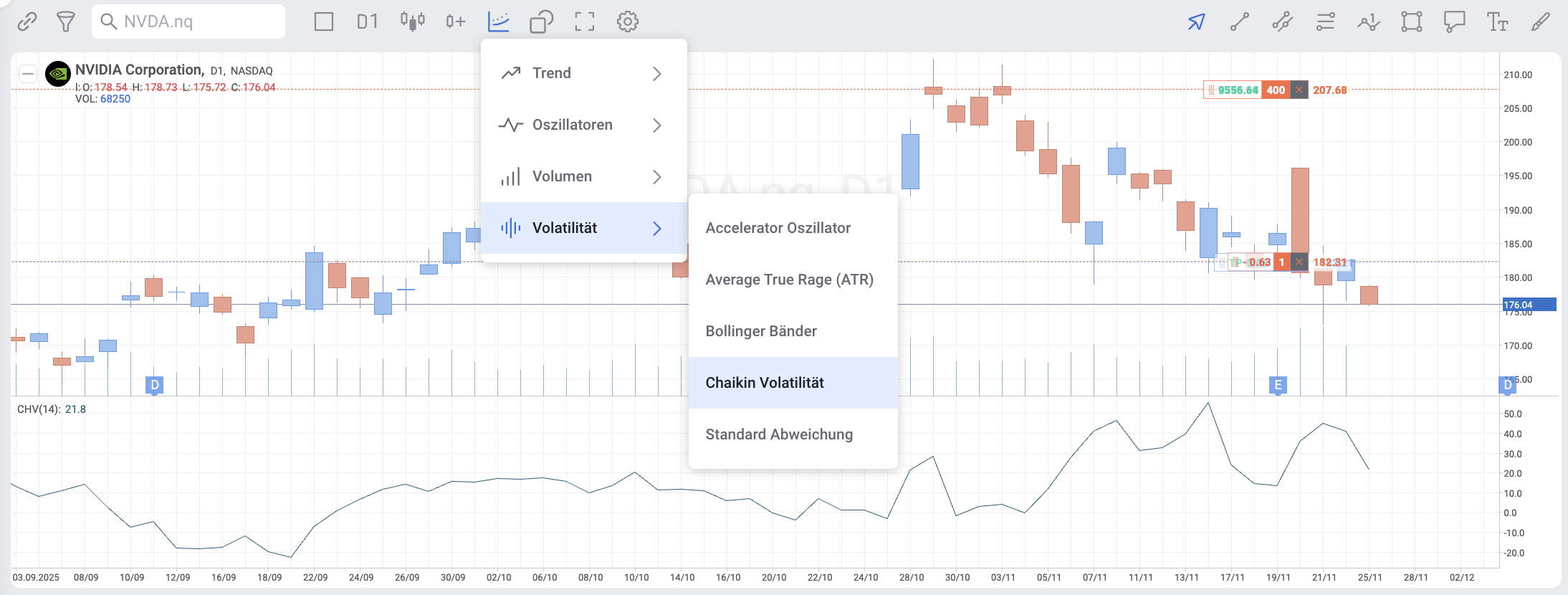Open the Volumen indicators submenu

584,176
